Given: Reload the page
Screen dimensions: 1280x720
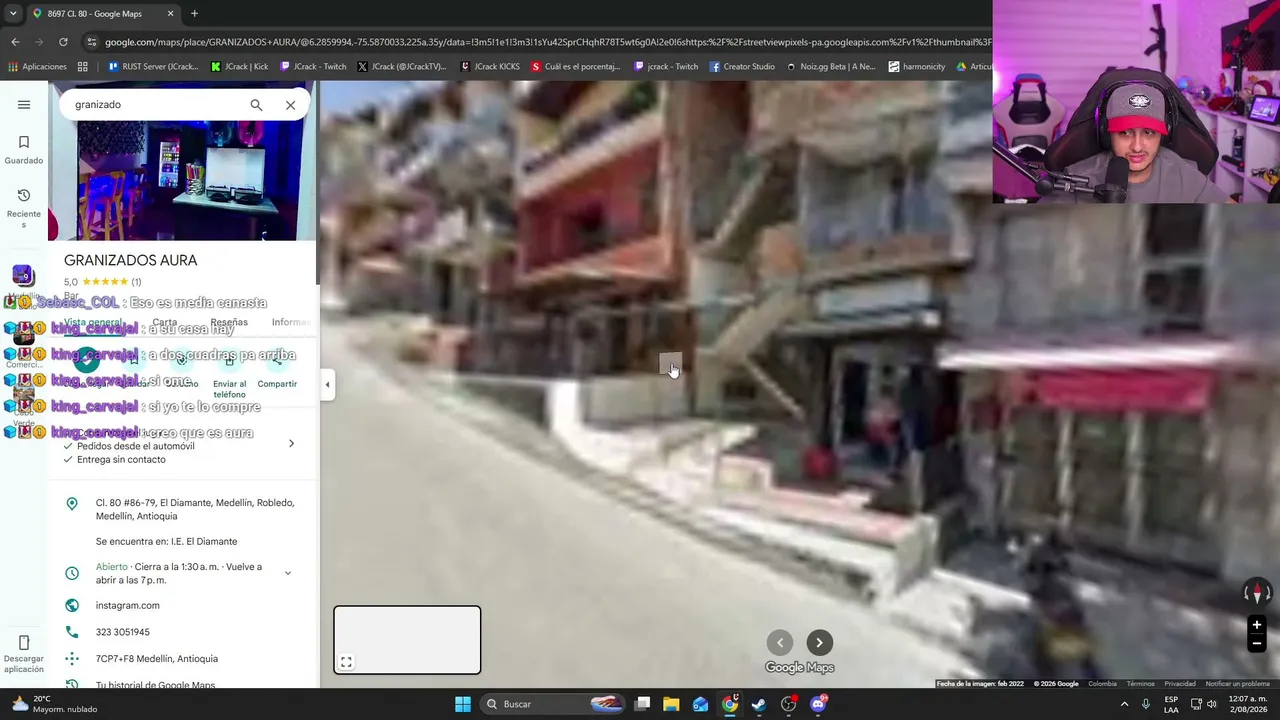Looking at the screenshot, I should pyautogui.click(x=63, y=42).
